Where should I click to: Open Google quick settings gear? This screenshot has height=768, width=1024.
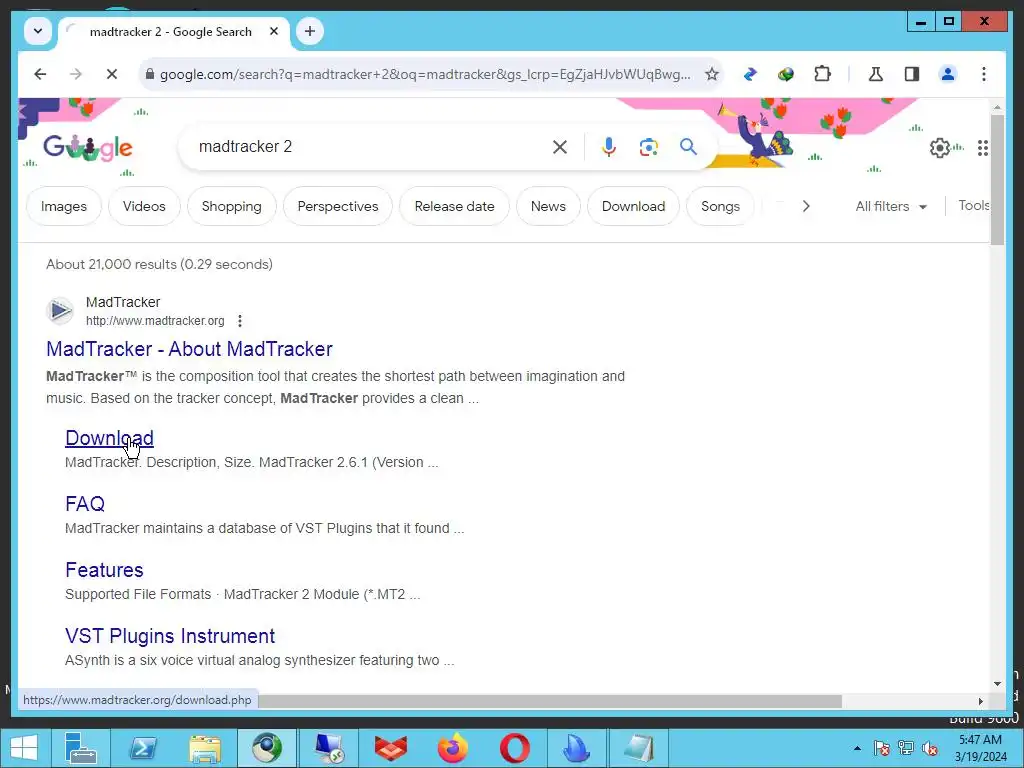(x=940, y=148)
